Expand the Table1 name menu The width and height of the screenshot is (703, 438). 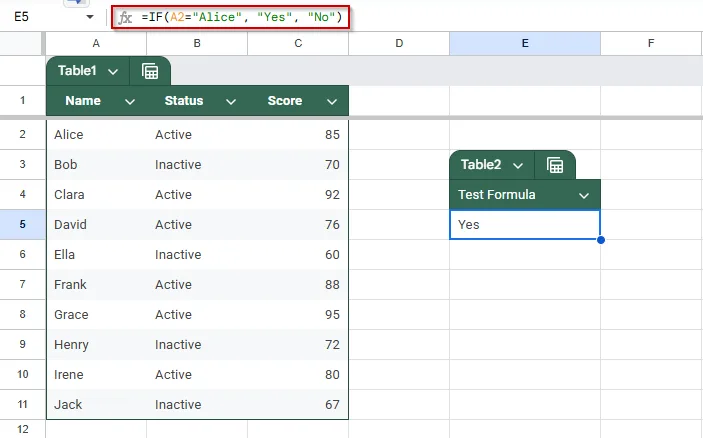113,72
